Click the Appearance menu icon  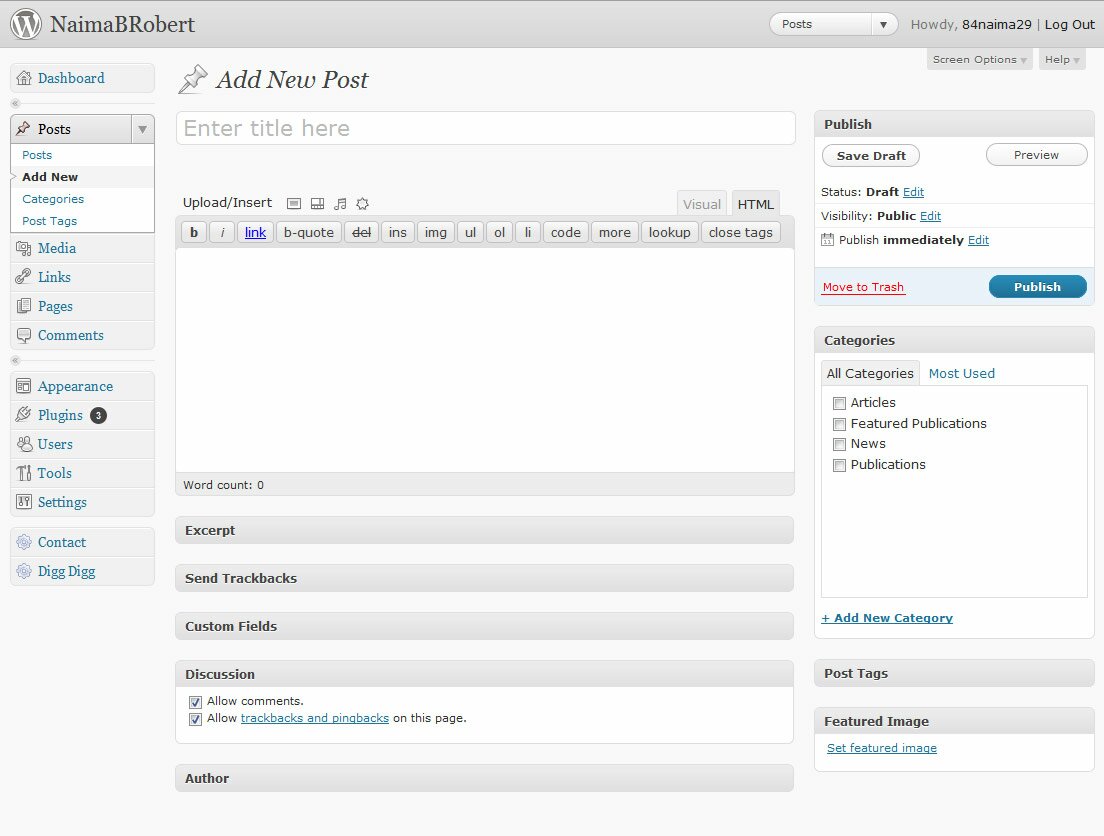coord(24,386)
